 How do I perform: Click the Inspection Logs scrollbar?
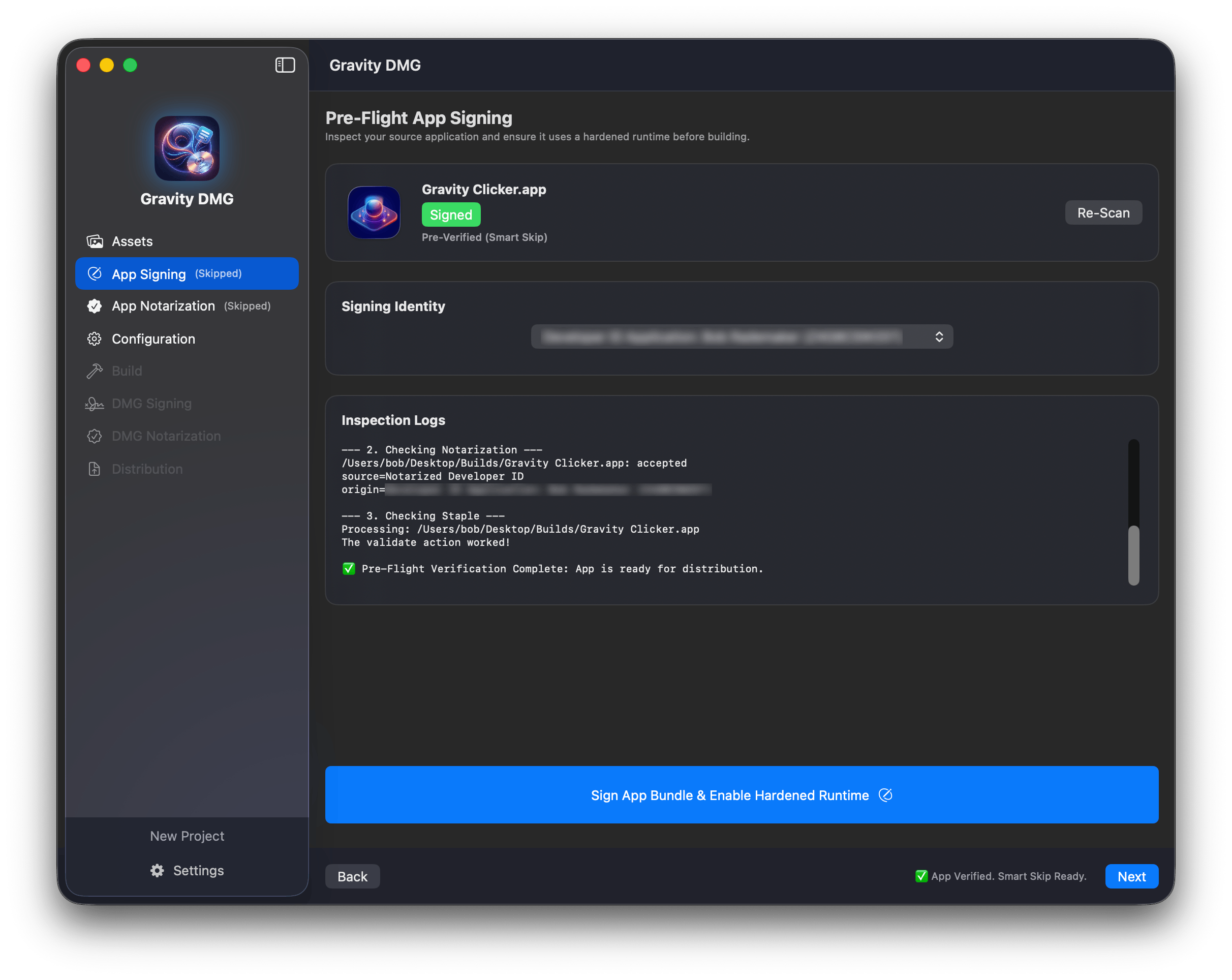1133,555
